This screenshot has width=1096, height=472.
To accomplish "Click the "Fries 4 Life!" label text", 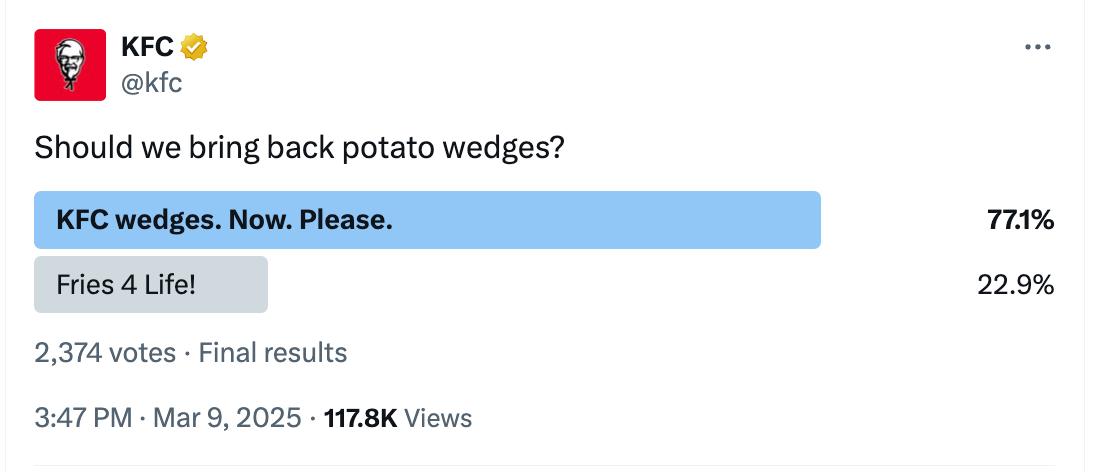I will (x=126, y=285).
